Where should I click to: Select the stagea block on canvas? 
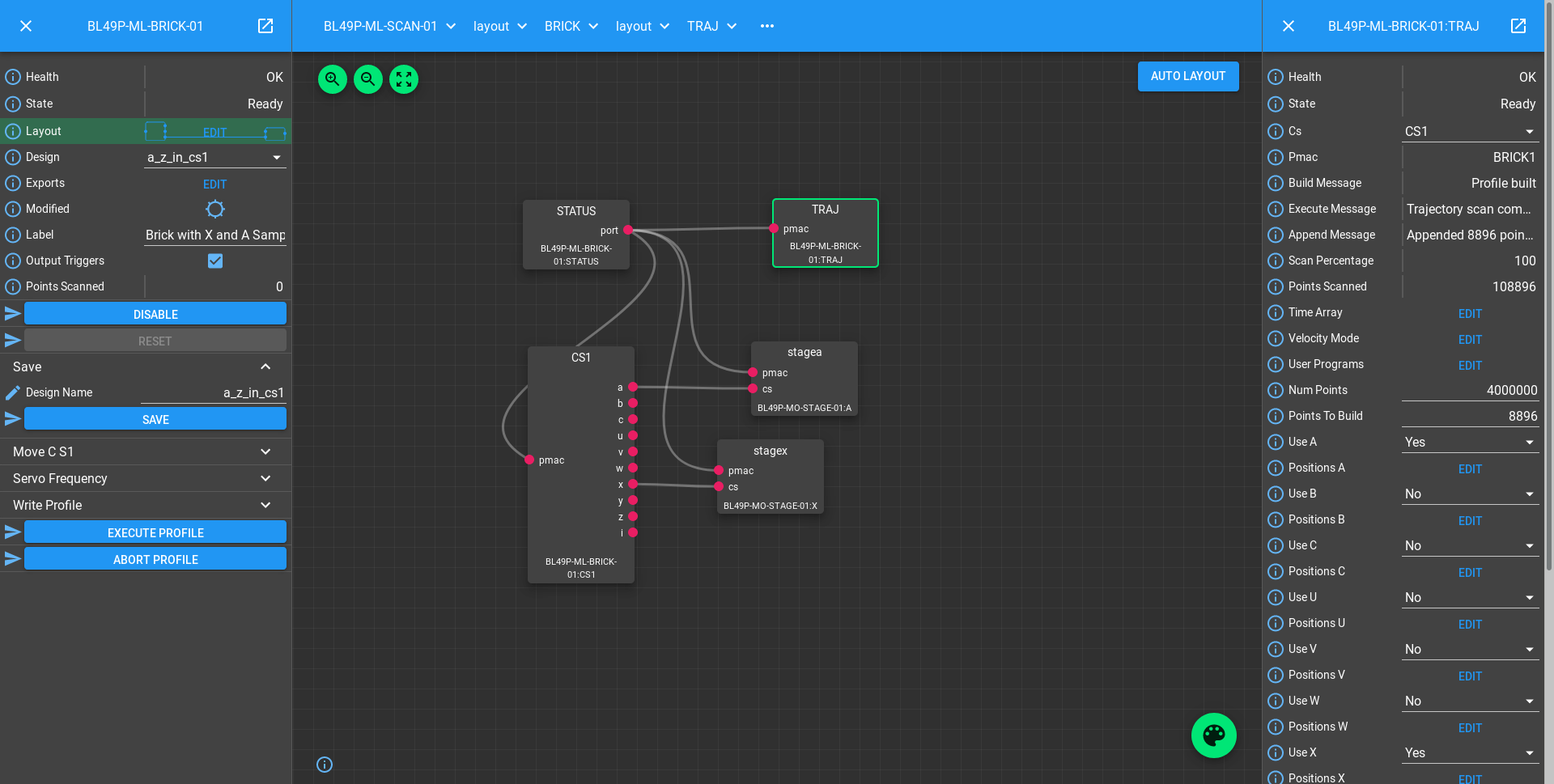click(804, 354)
